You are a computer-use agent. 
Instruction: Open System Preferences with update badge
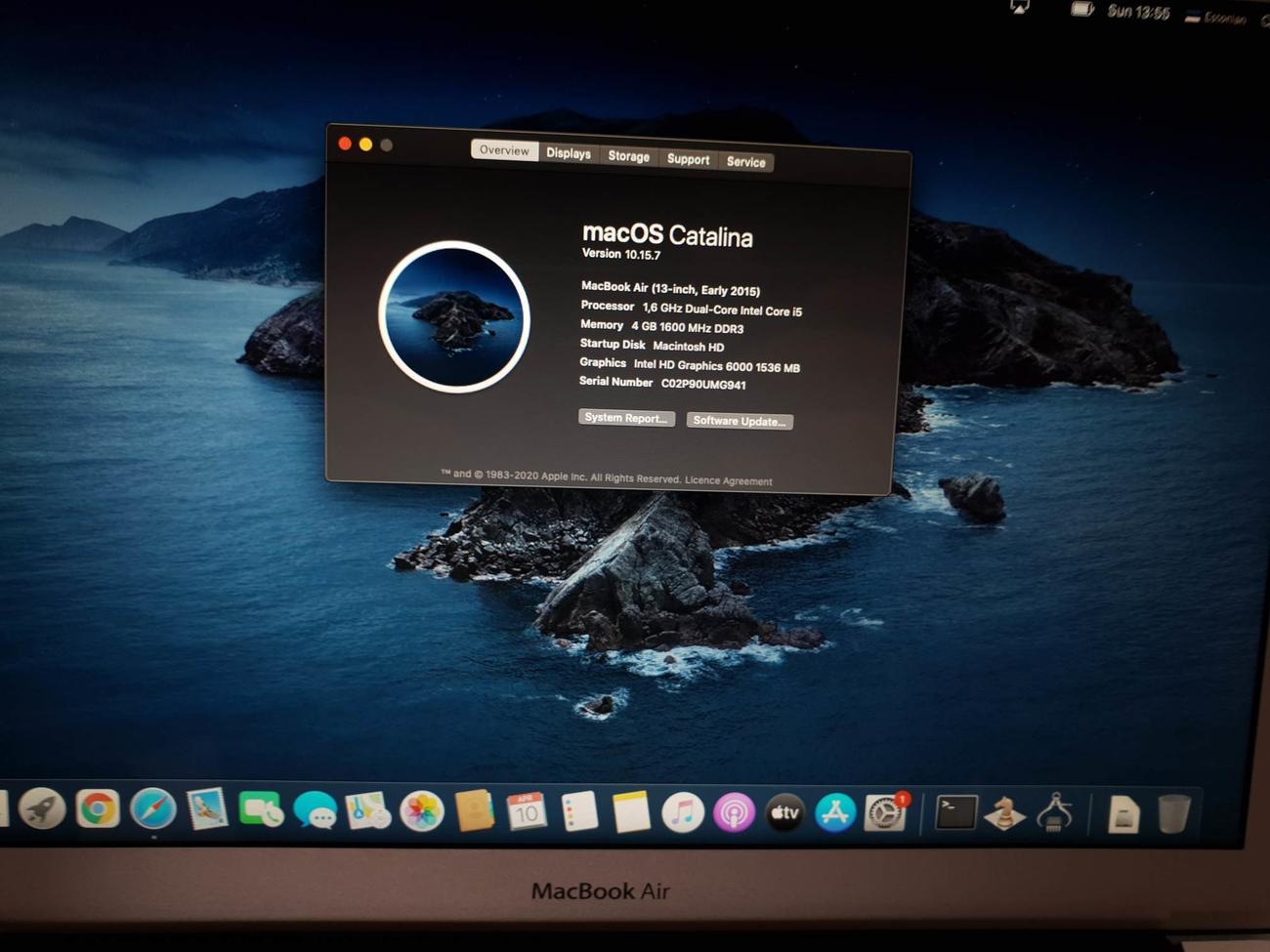(x=885, y=813)
